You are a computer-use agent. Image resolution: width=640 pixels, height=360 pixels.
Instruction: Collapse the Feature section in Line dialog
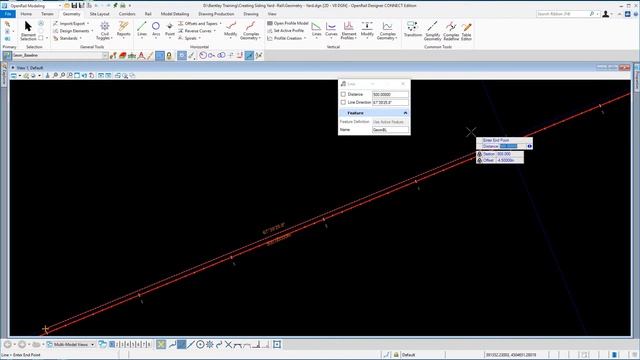pyautogui.click(x=405, y=113)
